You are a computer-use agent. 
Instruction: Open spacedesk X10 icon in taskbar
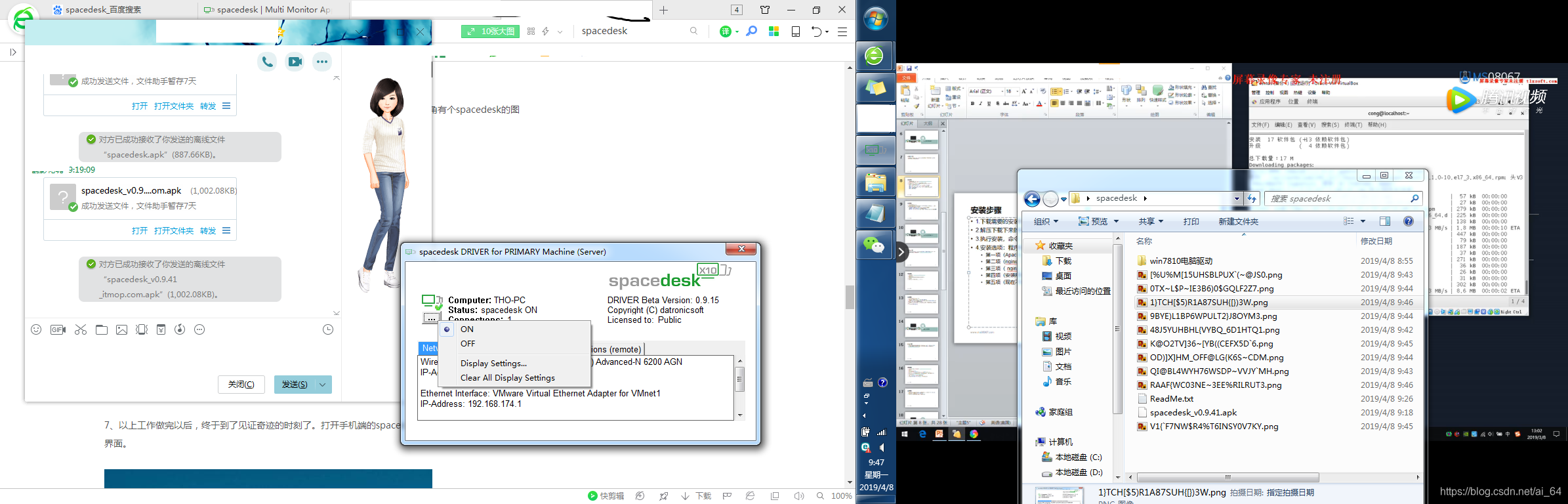click(875, 150)
